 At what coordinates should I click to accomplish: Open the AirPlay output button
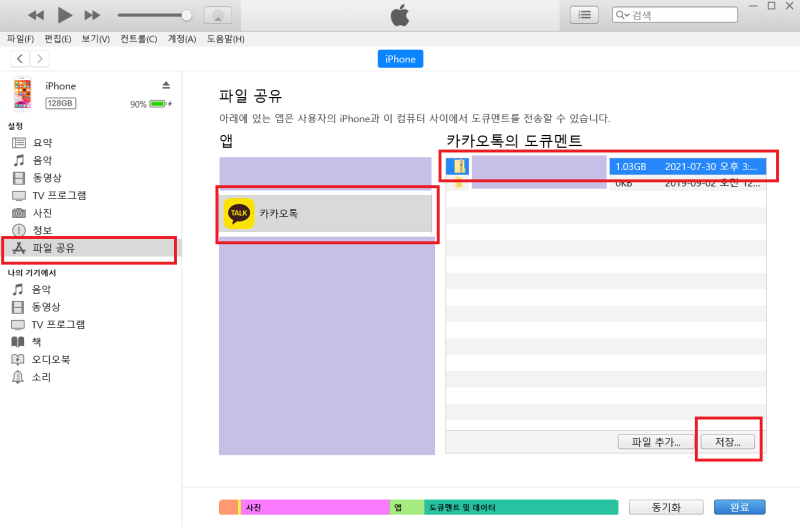(x=218, y=15)
